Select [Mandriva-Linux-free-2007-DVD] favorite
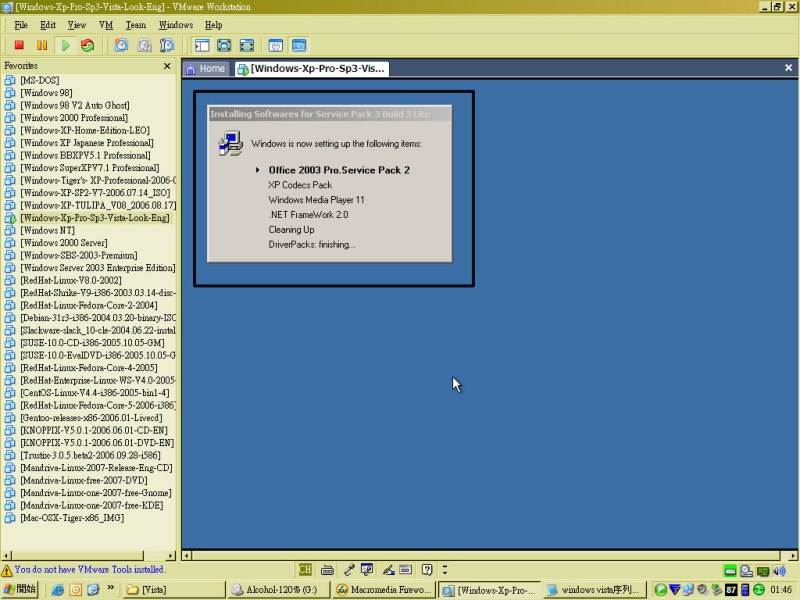This screenshot has height=600, width=800. (x=84, y=480)
